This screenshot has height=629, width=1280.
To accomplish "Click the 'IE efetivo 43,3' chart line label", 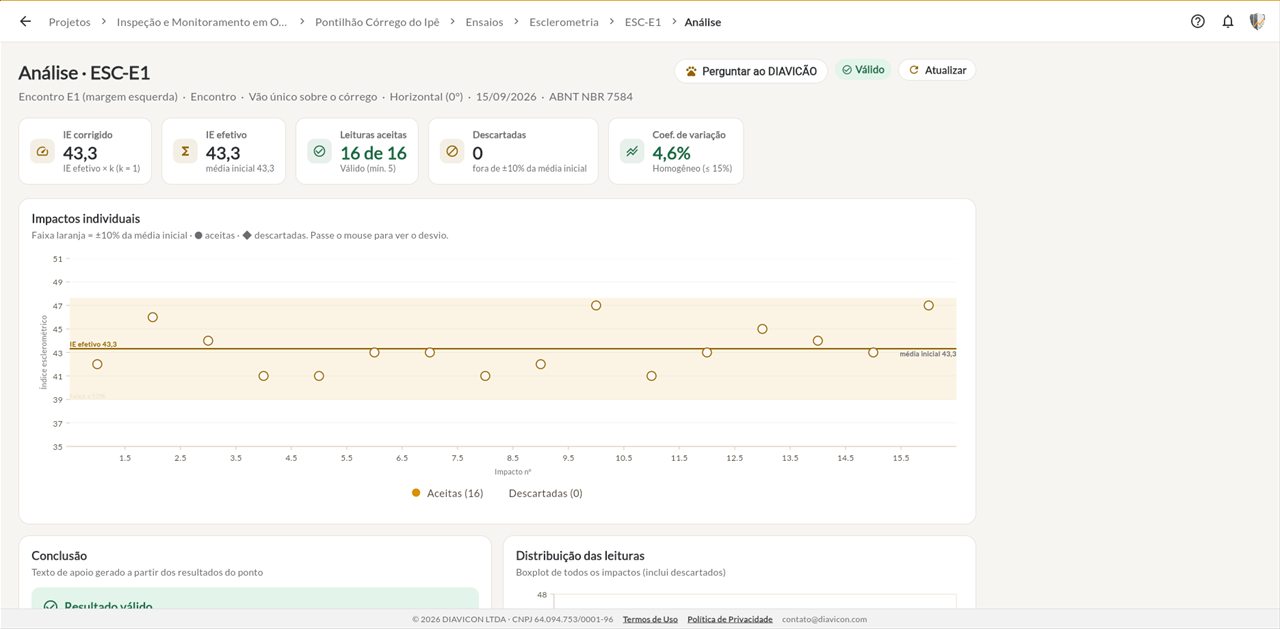I will point(93,344).
